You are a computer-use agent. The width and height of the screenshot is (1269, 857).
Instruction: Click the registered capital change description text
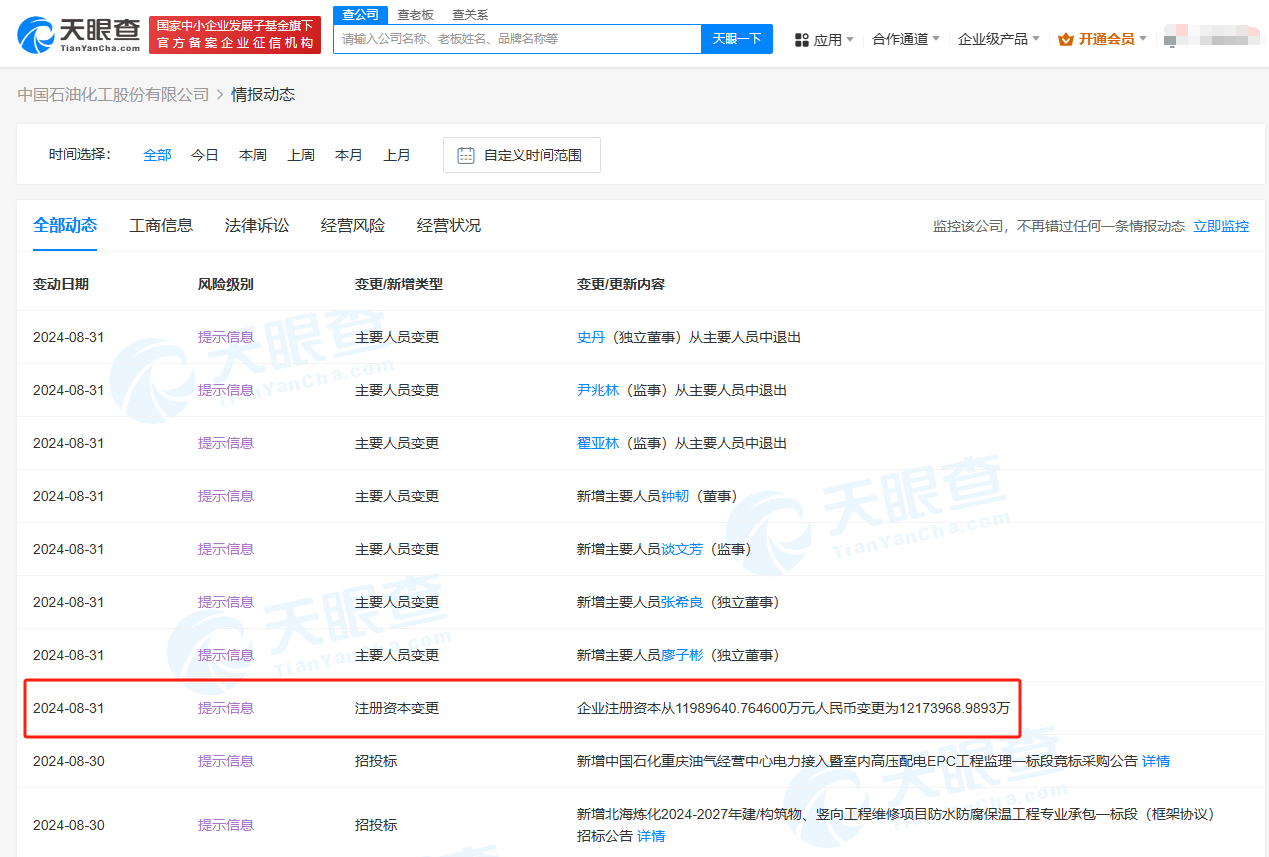click(x=793, y=708)
